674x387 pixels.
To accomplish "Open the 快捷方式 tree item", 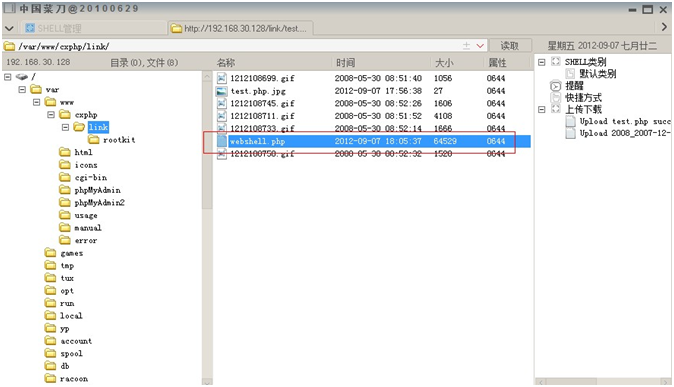I will pyautogui.click(x=583, y=98).
